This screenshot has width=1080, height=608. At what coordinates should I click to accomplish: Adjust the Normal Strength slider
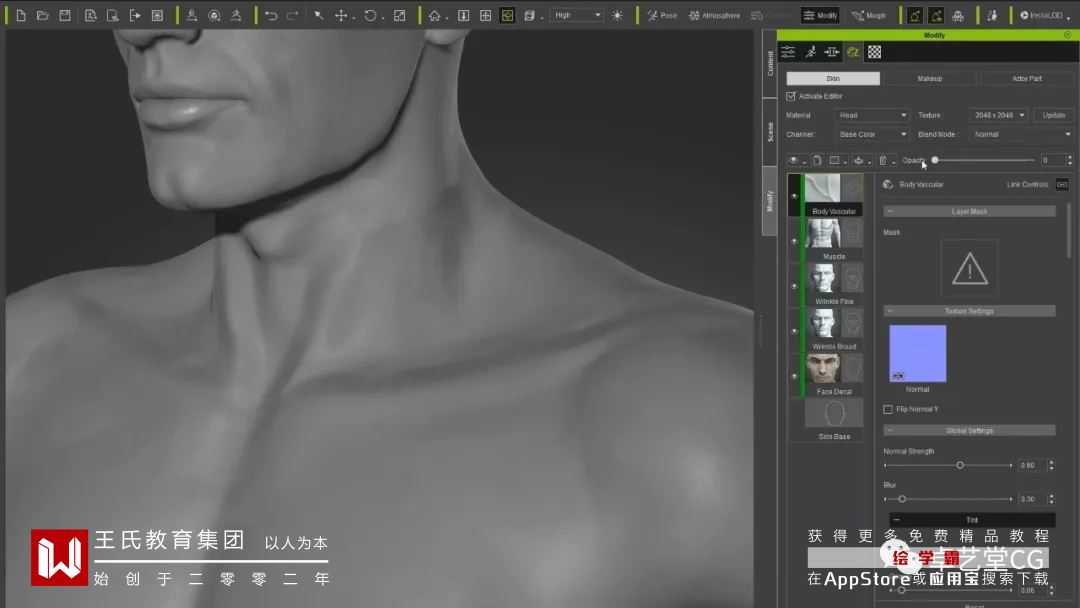[x=948, y=465]
